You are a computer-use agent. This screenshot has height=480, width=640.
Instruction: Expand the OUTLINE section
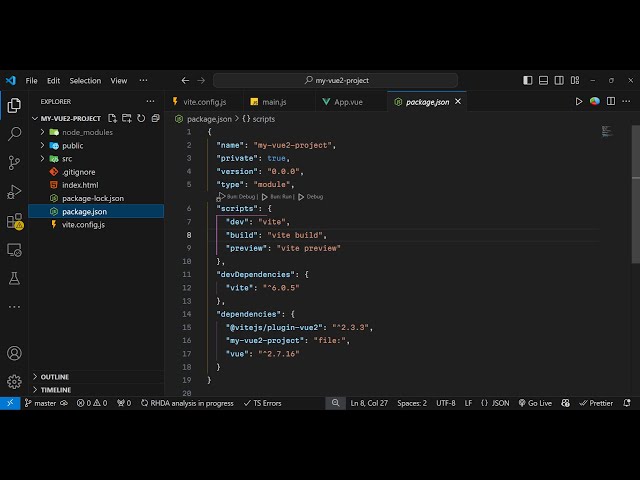pyautogui.click(x=55, y=377)
